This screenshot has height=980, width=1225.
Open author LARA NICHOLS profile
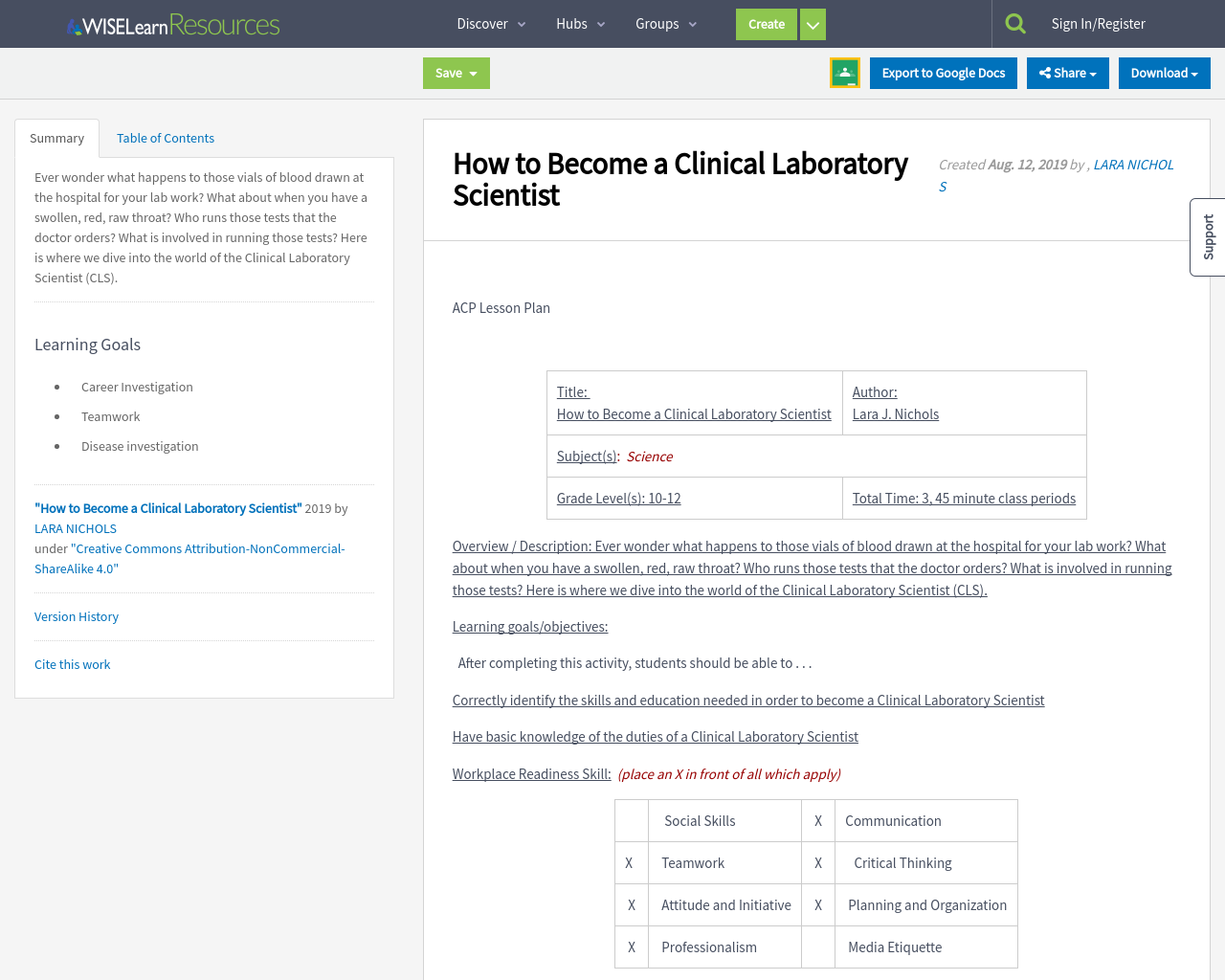point(75,528)
